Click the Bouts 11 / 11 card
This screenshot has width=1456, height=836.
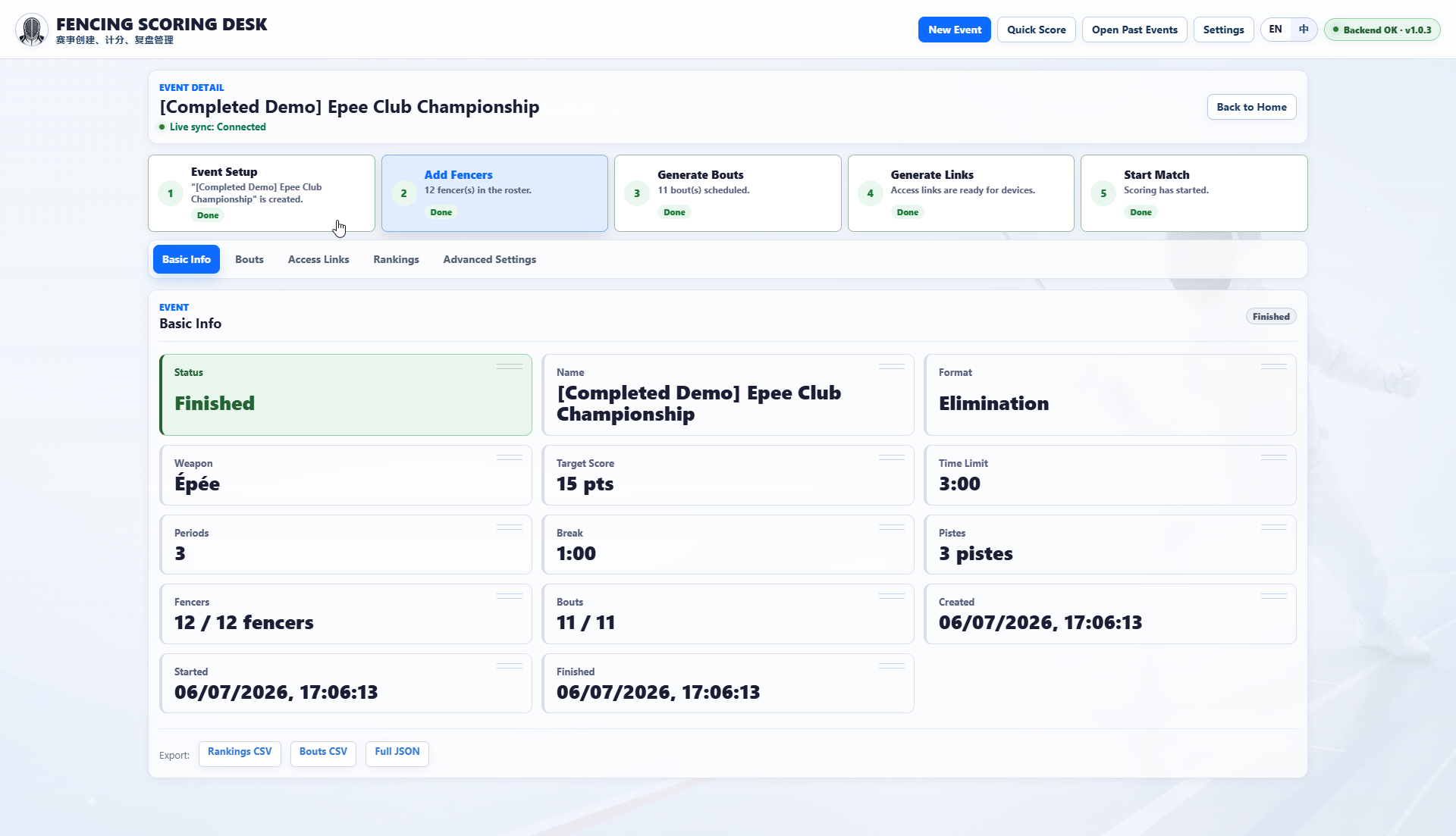728,614
